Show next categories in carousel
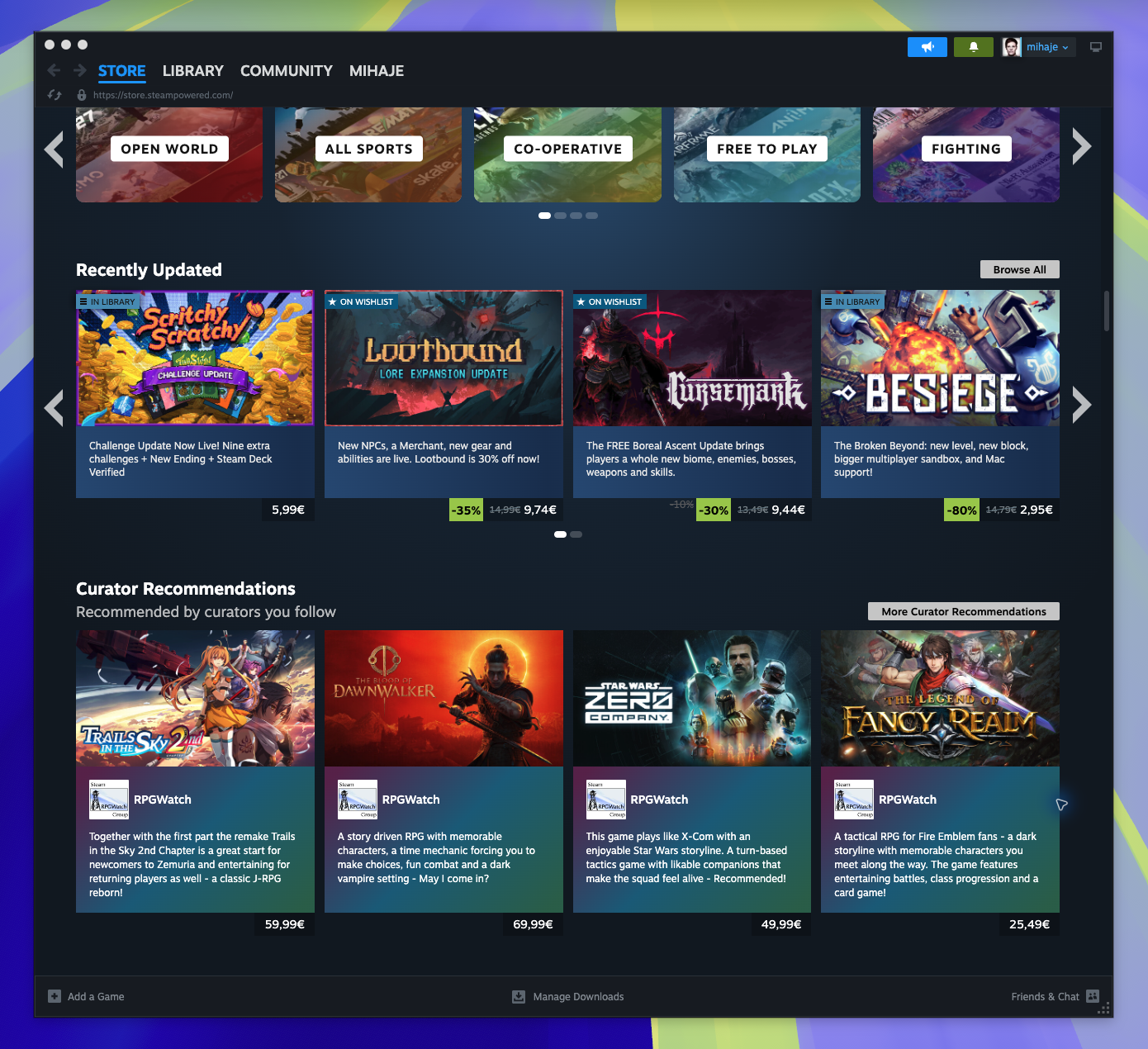This screenshot has height=1049, width=1148. pyautogui.click(x=1081, y=146)
